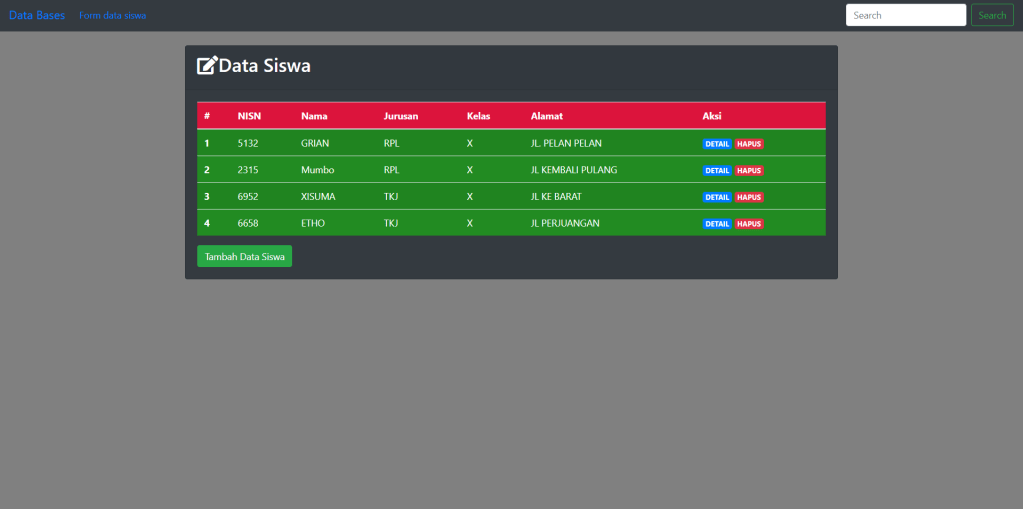Click Tambah Data Siswa button

click(244, 257)
